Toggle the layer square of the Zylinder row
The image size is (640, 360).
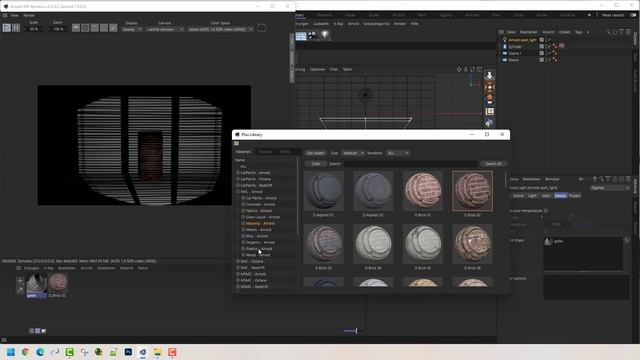pyautogui.click(x=542, y=47)
